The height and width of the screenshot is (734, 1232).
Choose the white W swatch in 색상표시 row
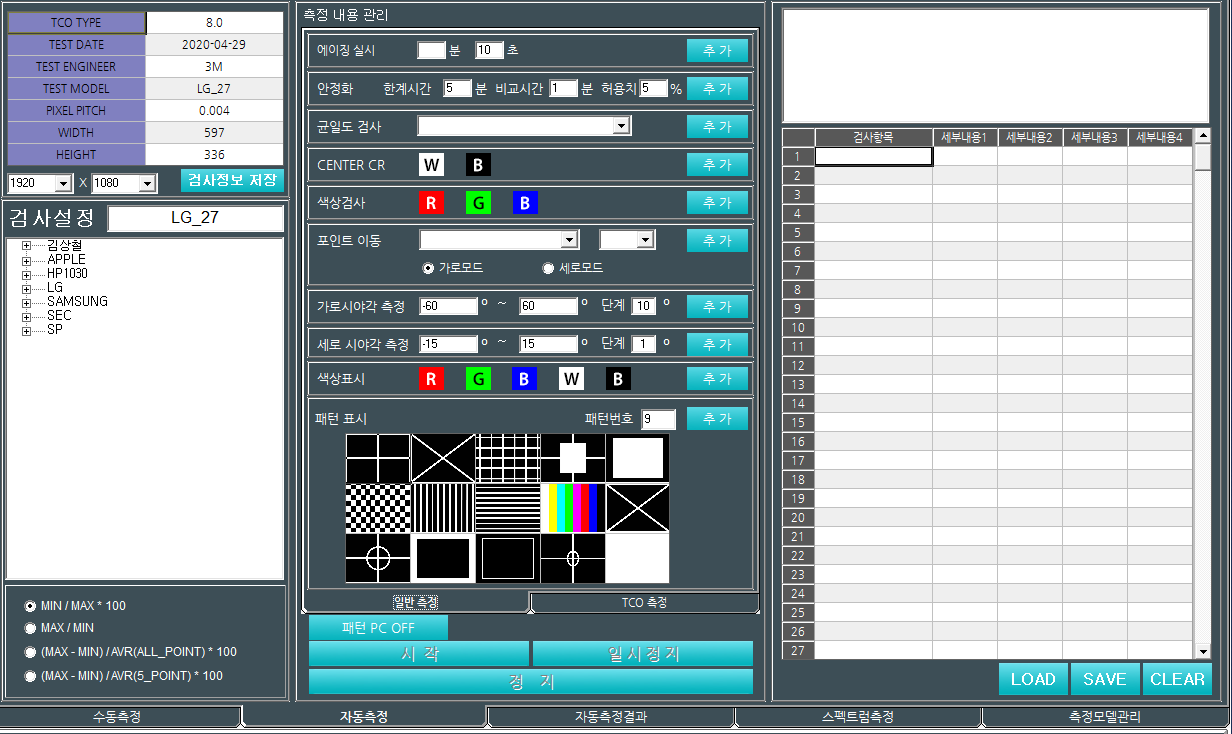point(571,379)
